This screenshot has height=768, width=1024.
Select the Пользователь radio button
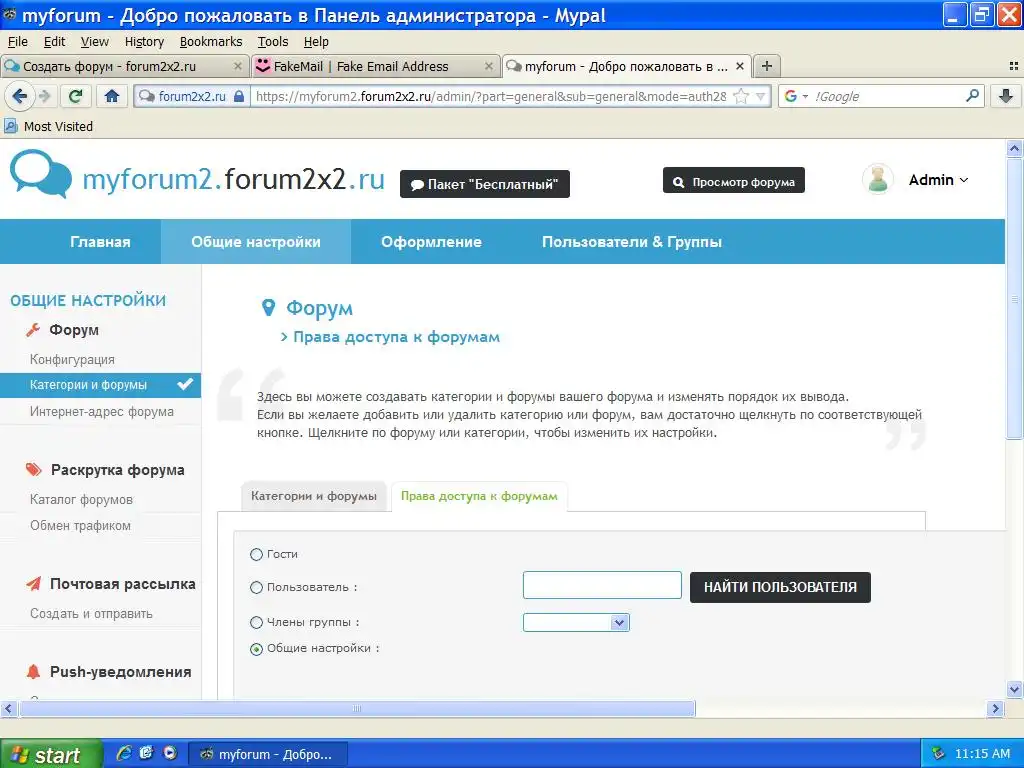pos(256,588)
